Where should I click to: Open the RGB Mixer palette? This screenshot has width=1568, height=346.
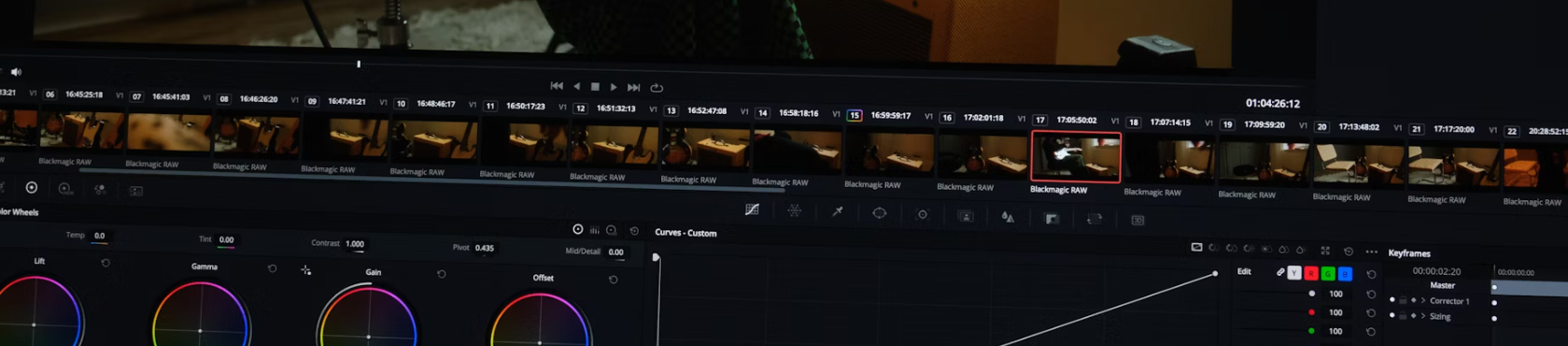point(100,190)
